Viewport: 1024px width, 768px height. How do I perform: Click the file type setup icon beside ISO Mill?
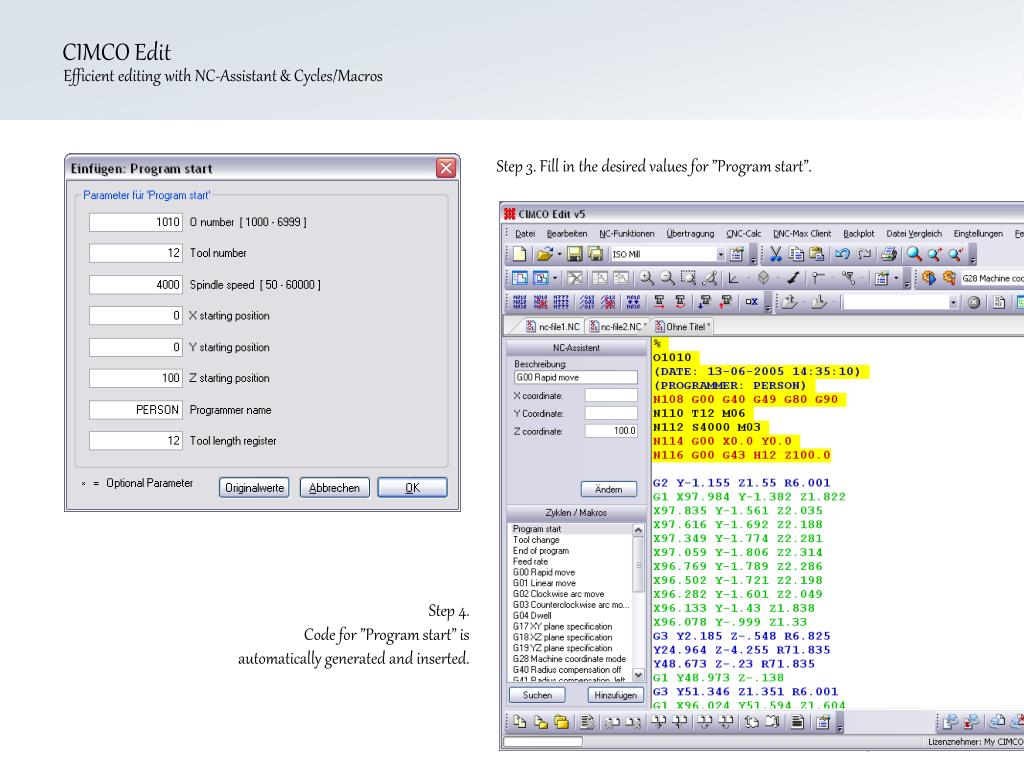pyautogui.click(x=737, y=254)
